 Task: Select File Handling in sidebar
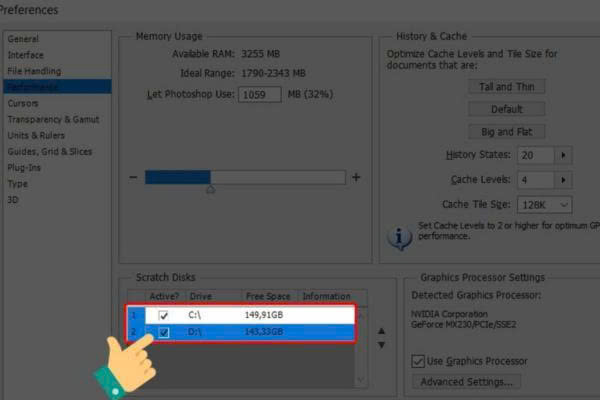[34, 71]
